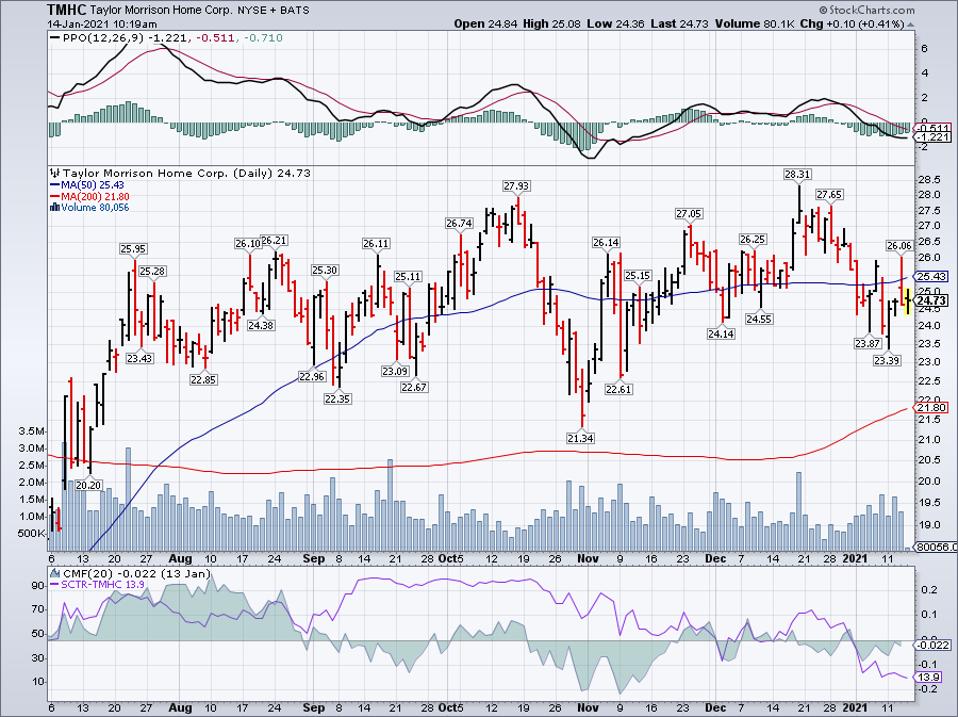
Task: Click the 27.05 price label
Action: pyautogui.click(x=689, y=214)
